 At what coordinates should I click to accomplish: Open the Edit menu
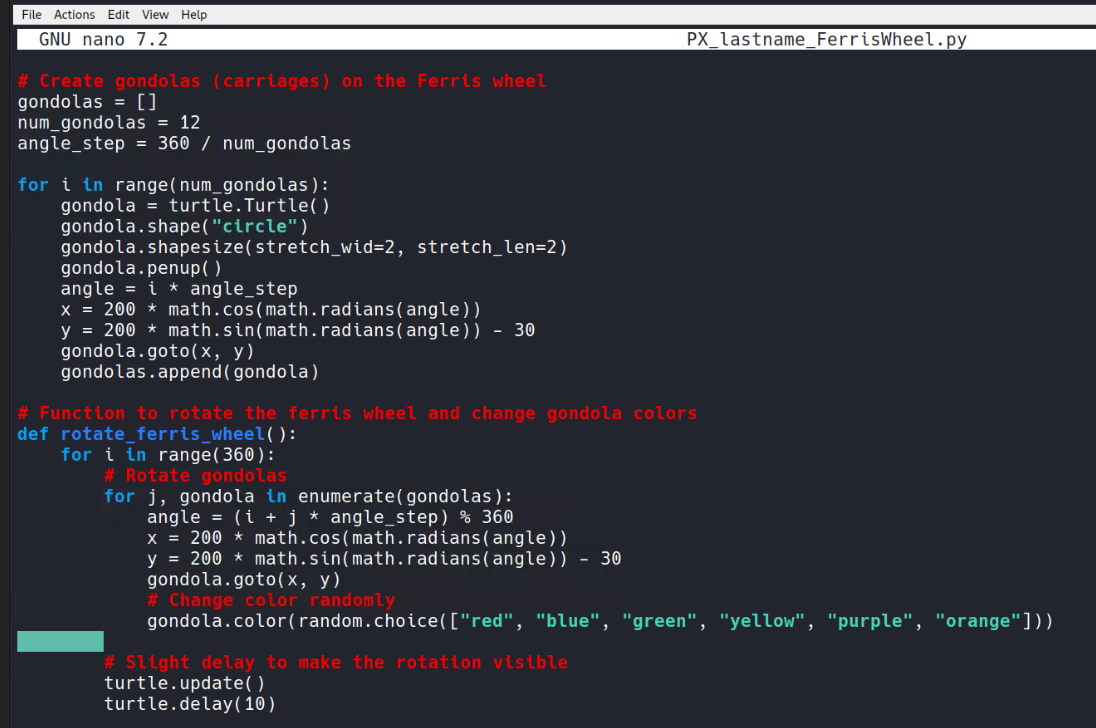pyautogui.click(x=118, y=14)
